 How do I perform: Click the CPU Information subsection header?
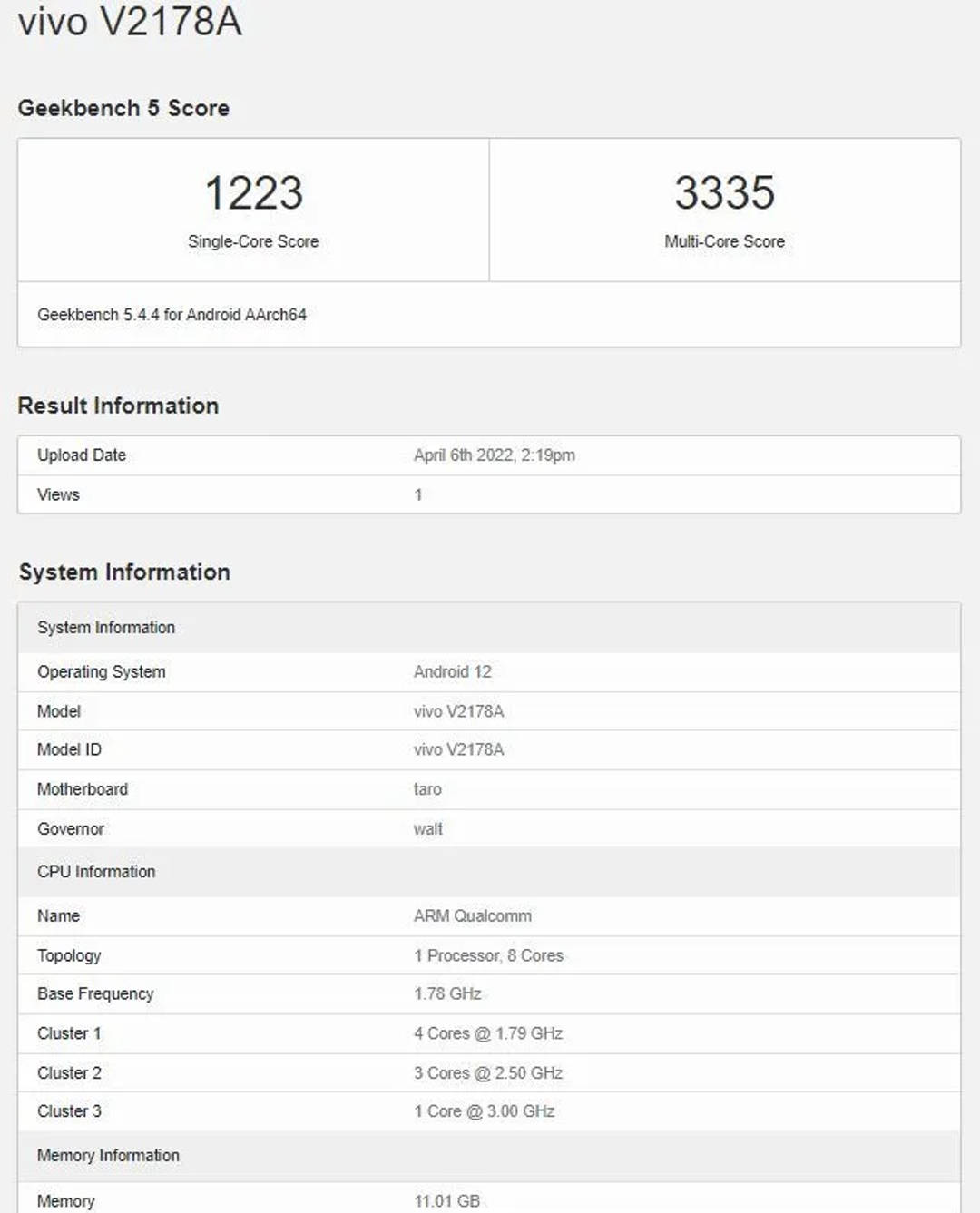pyautogui.click(x=94, y=872)
